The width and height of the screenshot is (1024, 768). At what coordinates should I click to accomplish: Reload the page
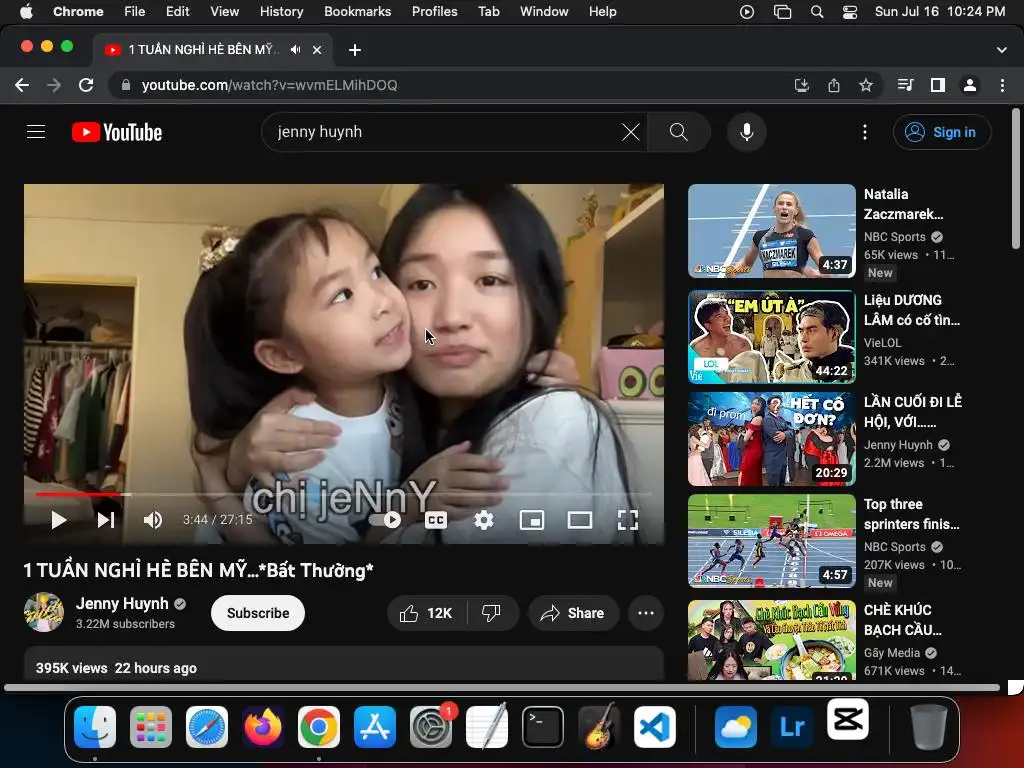pyautogui.click(x=86, y=85)
